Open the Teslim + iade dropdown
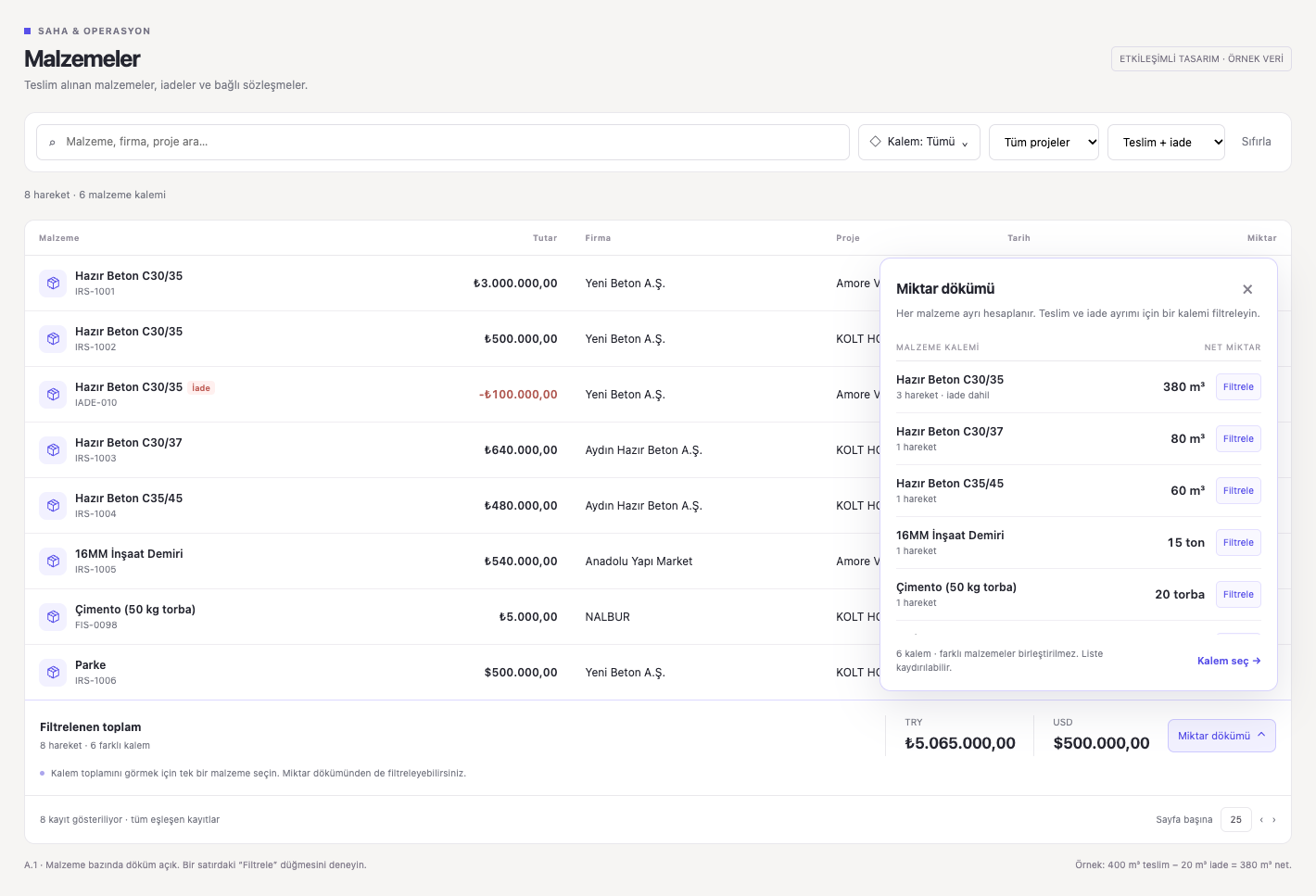The height and width of the screenshot is (896, 1316). tap(1167, 143)
